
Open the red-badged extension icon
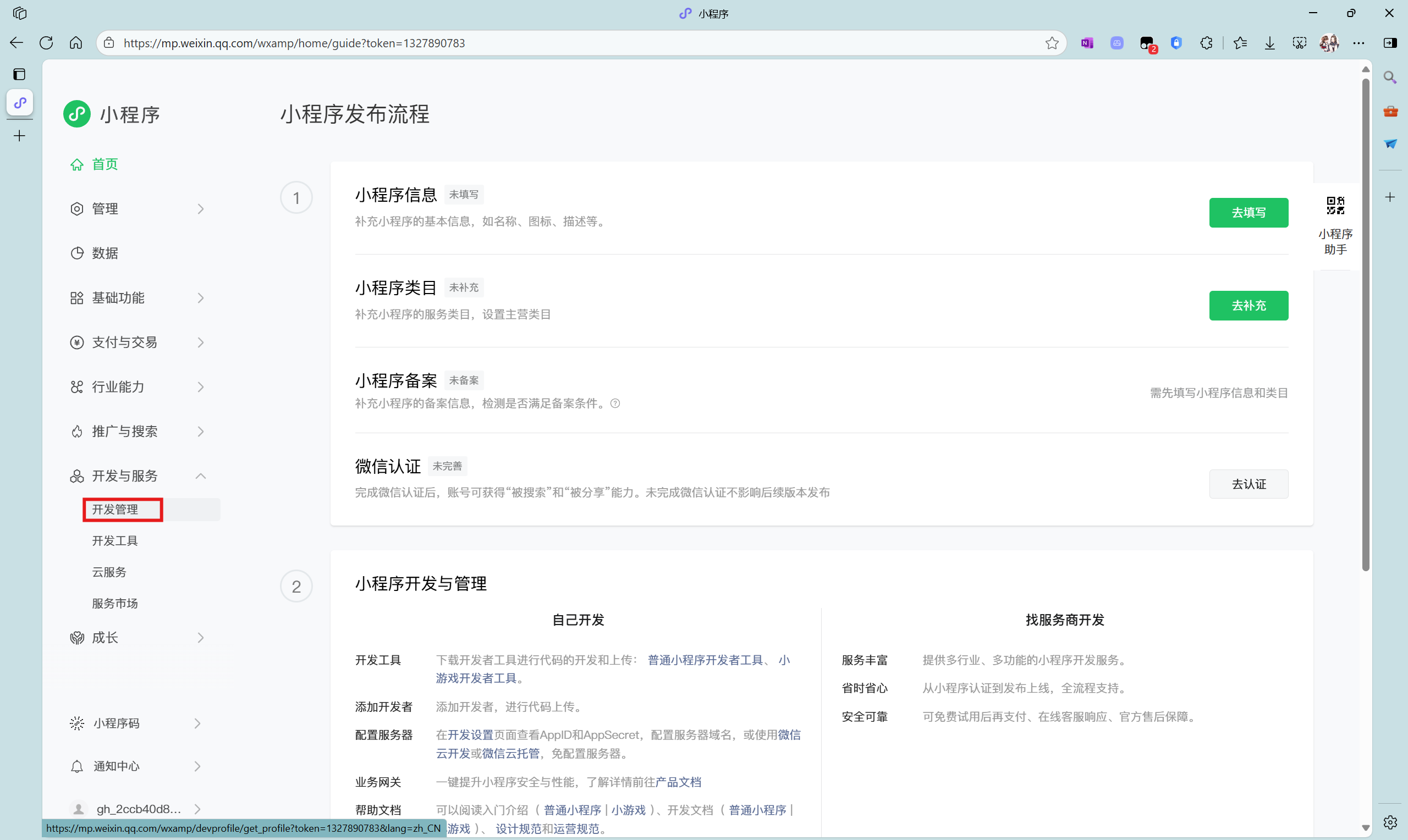click(x=1147, y=43)
